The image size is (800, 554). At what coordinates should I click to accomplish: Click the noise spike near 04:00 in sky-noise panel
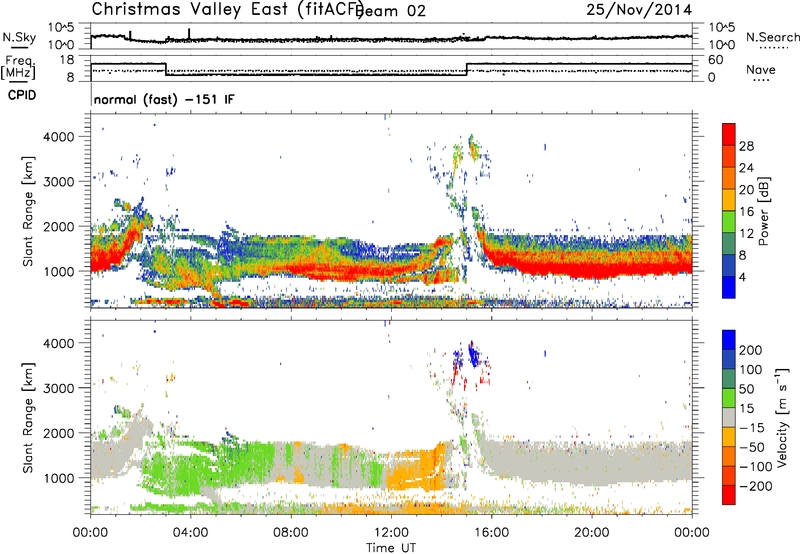click(x=189, y=34)
